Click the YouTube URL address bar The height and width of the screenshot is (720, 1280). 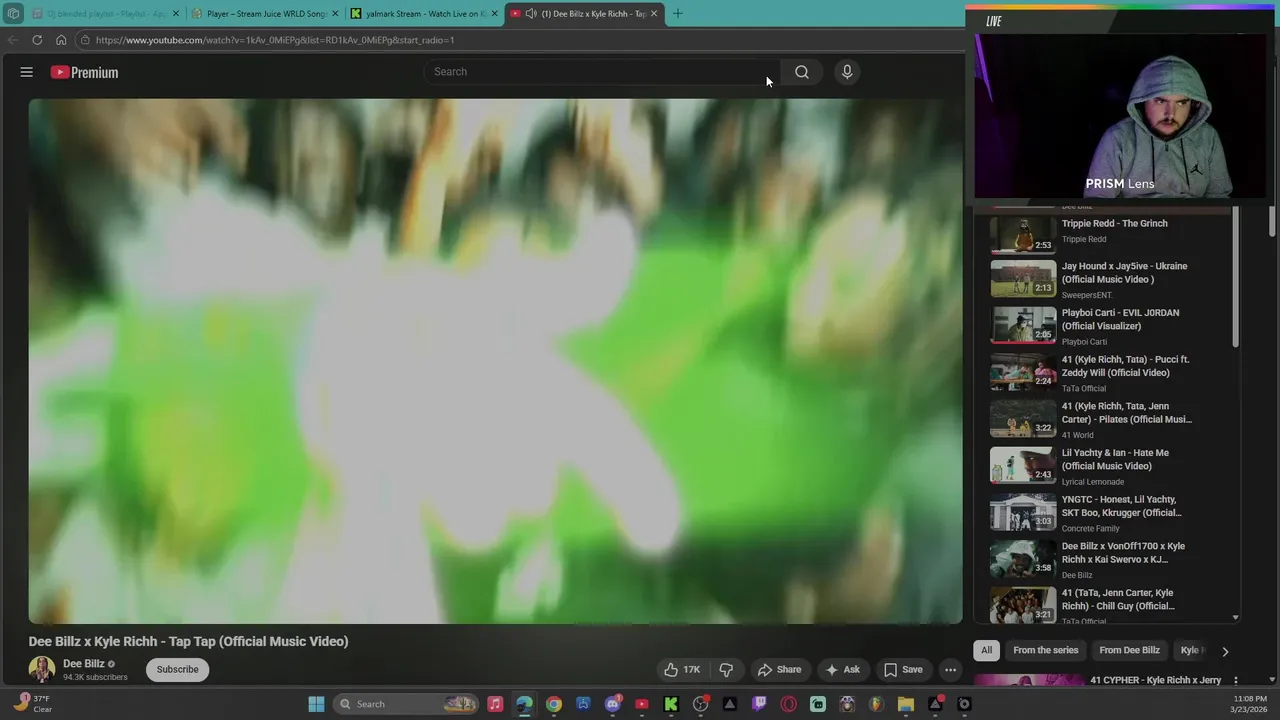(520, 40)
